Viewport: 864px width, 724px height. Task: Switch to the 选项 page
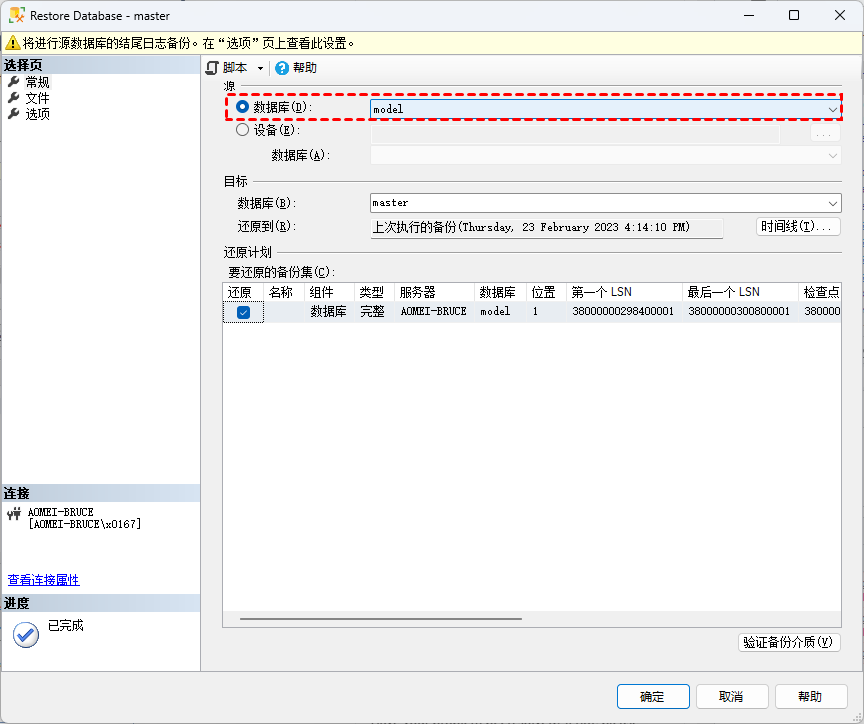tap(37, 114)
